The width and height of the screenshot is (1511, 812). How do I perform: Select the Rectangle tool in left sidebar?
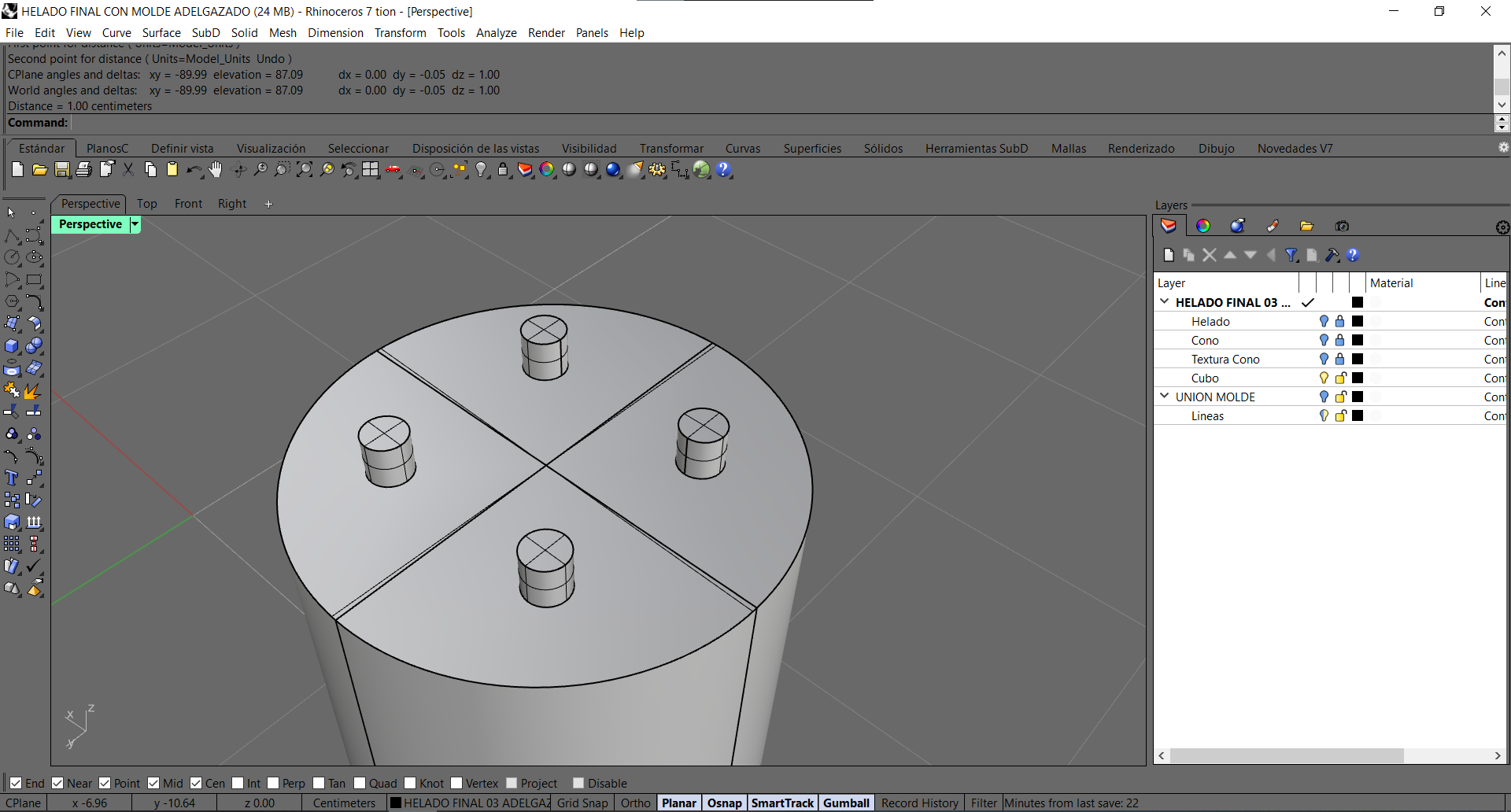34,279
